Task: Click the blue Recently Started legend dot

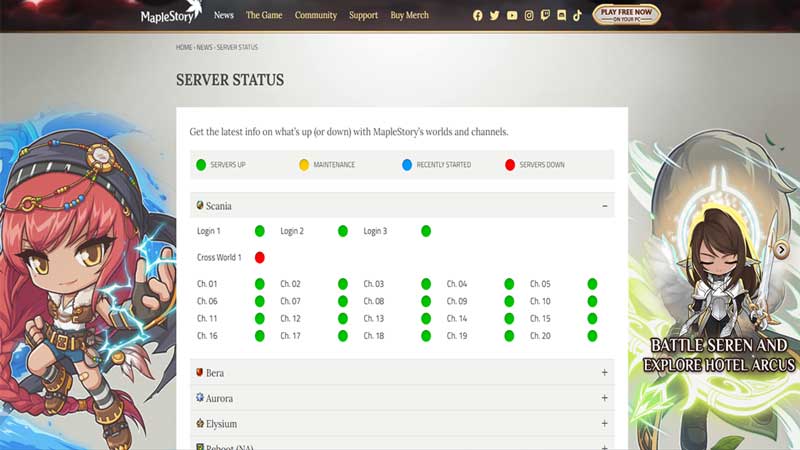Action: point(407,165)
